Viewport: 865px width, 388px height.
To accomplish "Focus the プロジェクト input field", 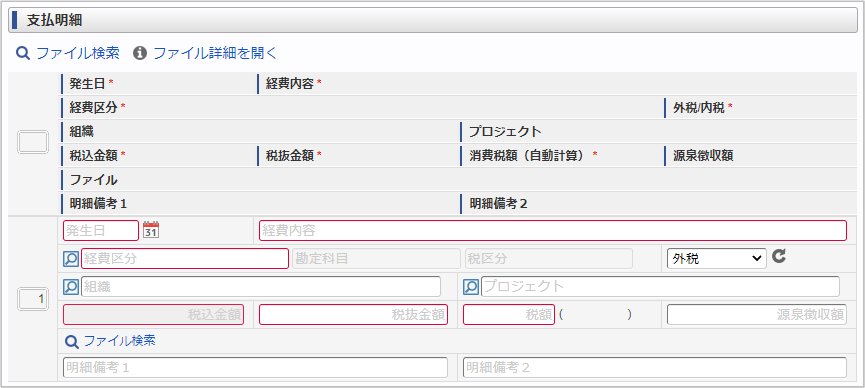I will [660, 286].
